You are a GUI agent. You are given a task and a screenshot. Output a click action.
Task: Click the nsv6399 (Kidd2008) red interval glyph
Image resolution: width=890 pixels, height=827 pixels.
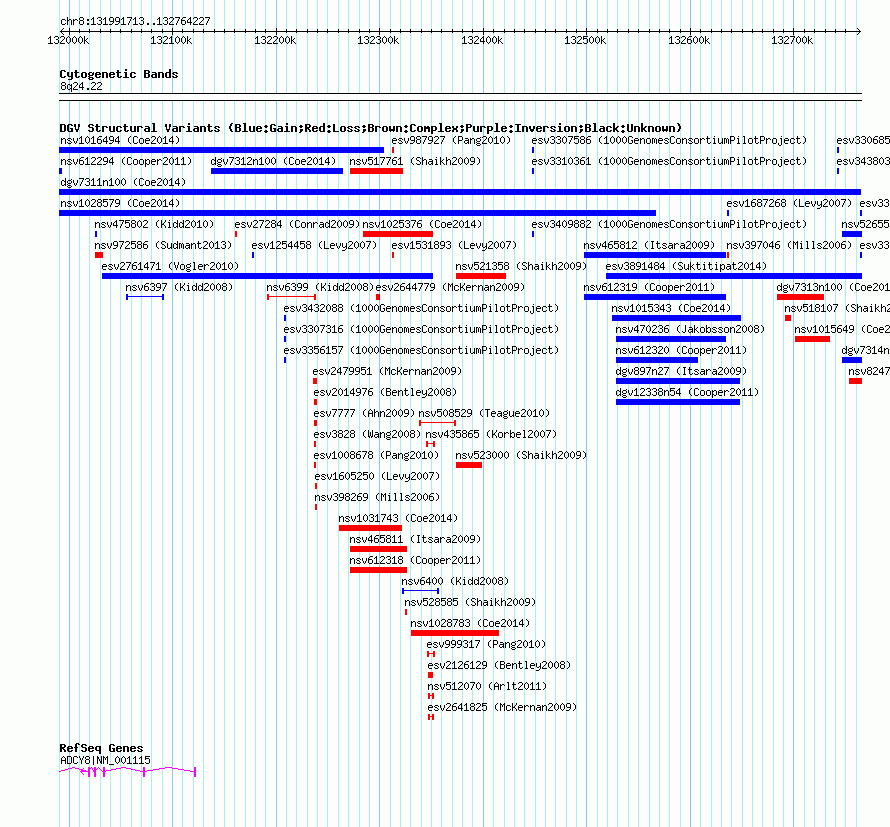(x=291, y=297)
